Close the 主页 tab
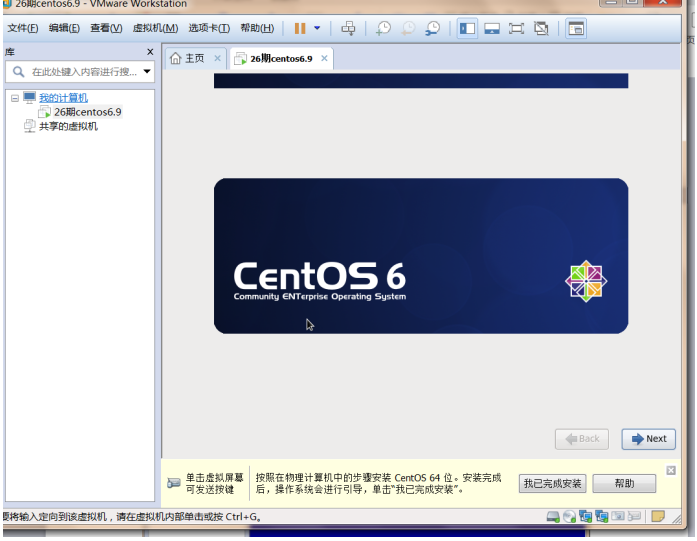697x541 pixels. pyautogui.click(x=217, y=58)
